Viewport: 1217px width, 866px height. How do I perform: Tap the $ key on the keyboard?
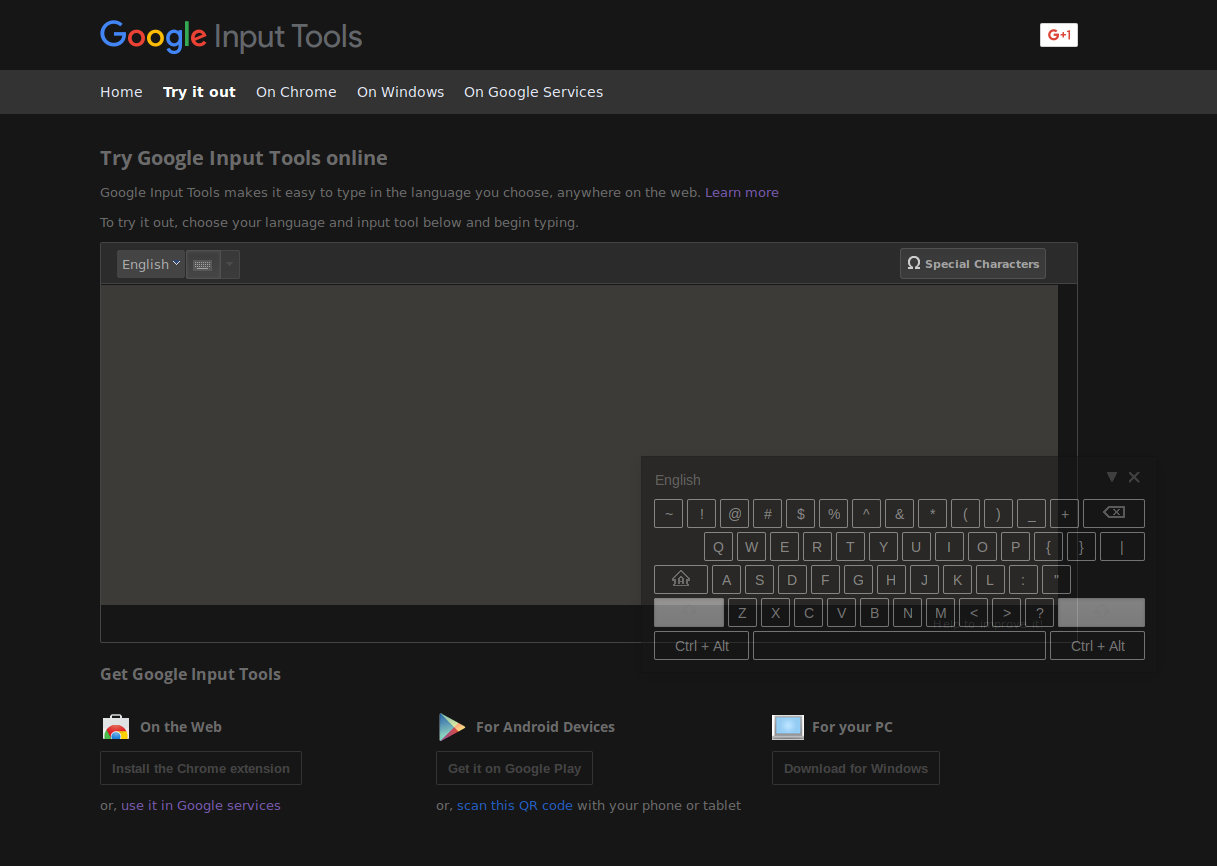tap(800, 513)
